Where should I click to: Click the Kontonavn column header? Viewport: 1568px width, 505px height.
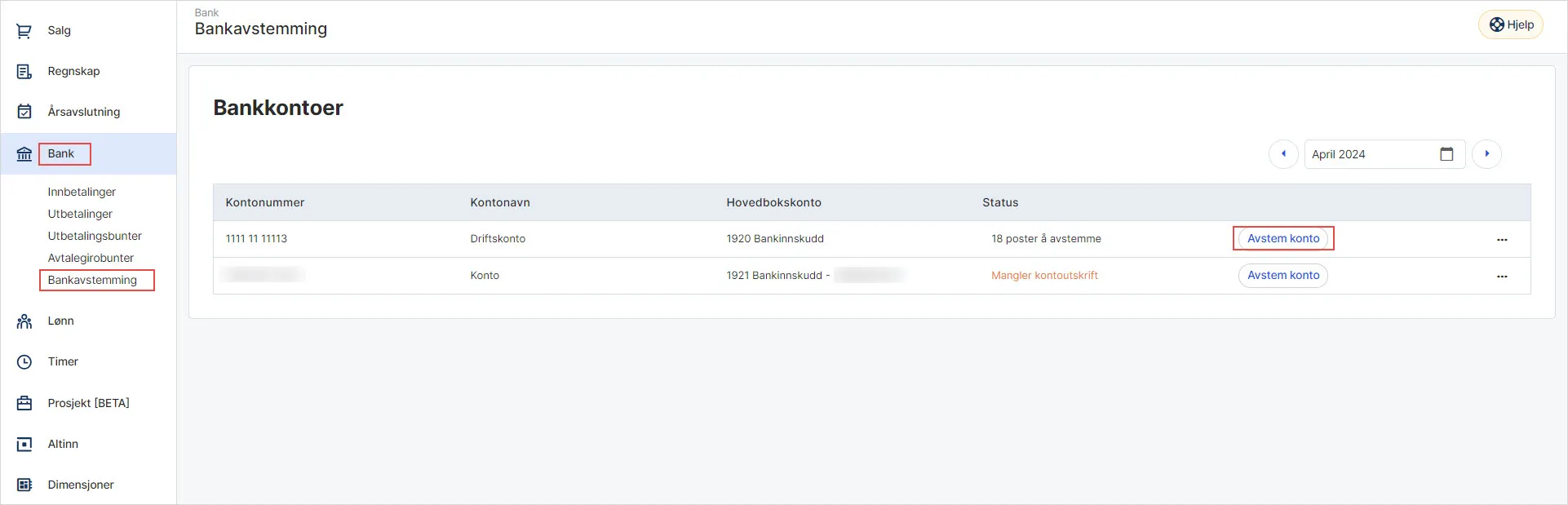pyautogui.click(x=500, y=202)
